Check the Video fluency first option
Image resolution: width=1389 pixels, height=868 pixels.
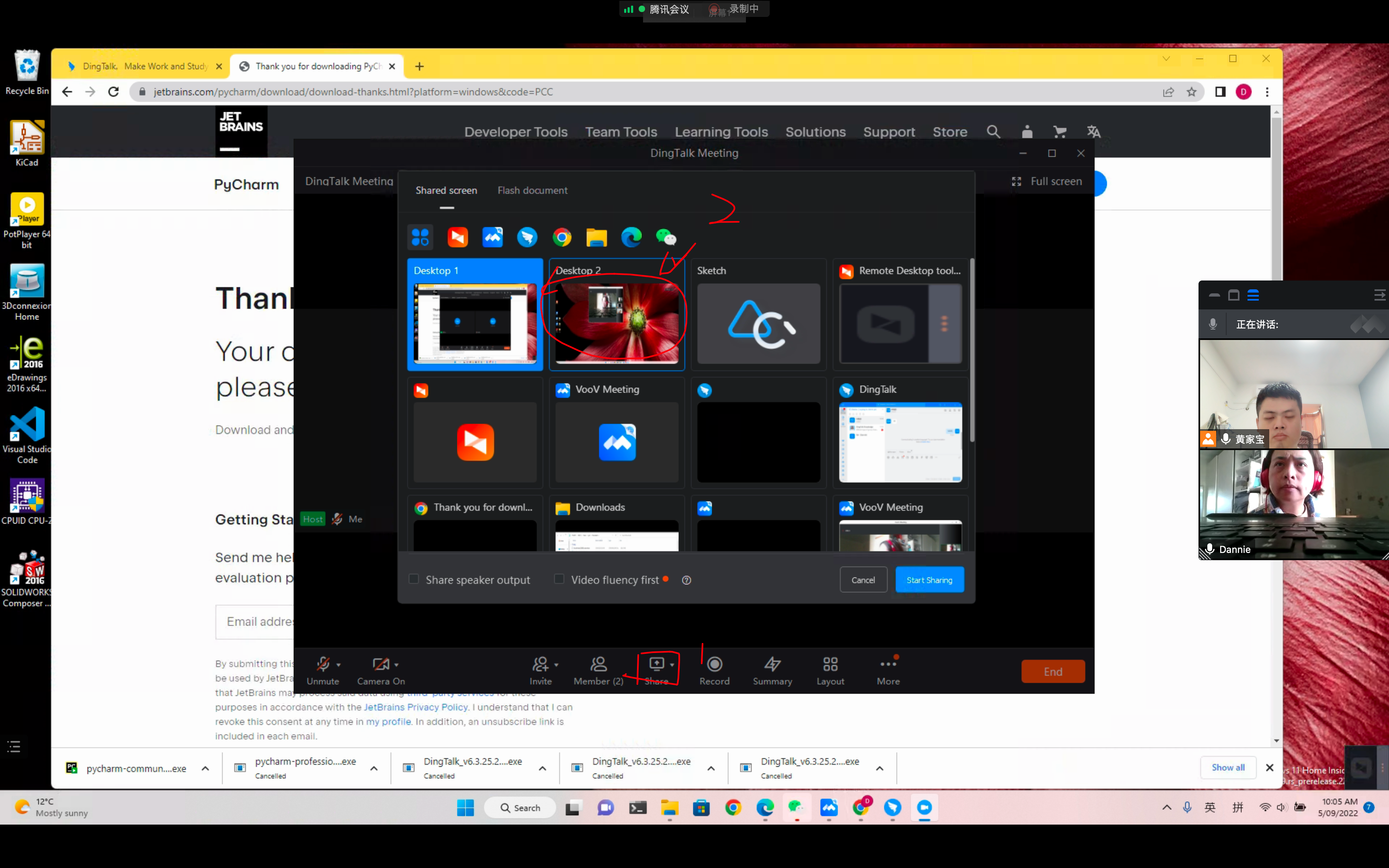click(x=559, y=579)
